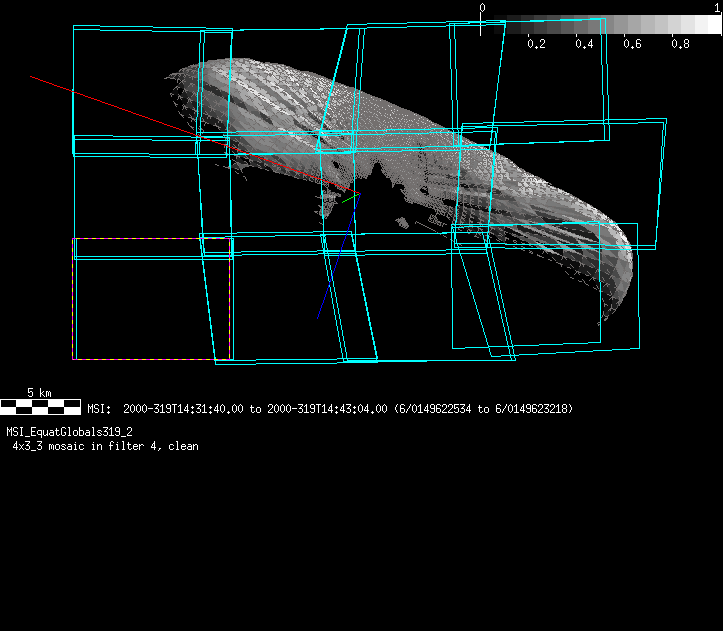This screenshot has width=723, height=631.
Task: Click the MSI_EquatGlobals319_2 sequence name
Action: (x=69, y=432)
